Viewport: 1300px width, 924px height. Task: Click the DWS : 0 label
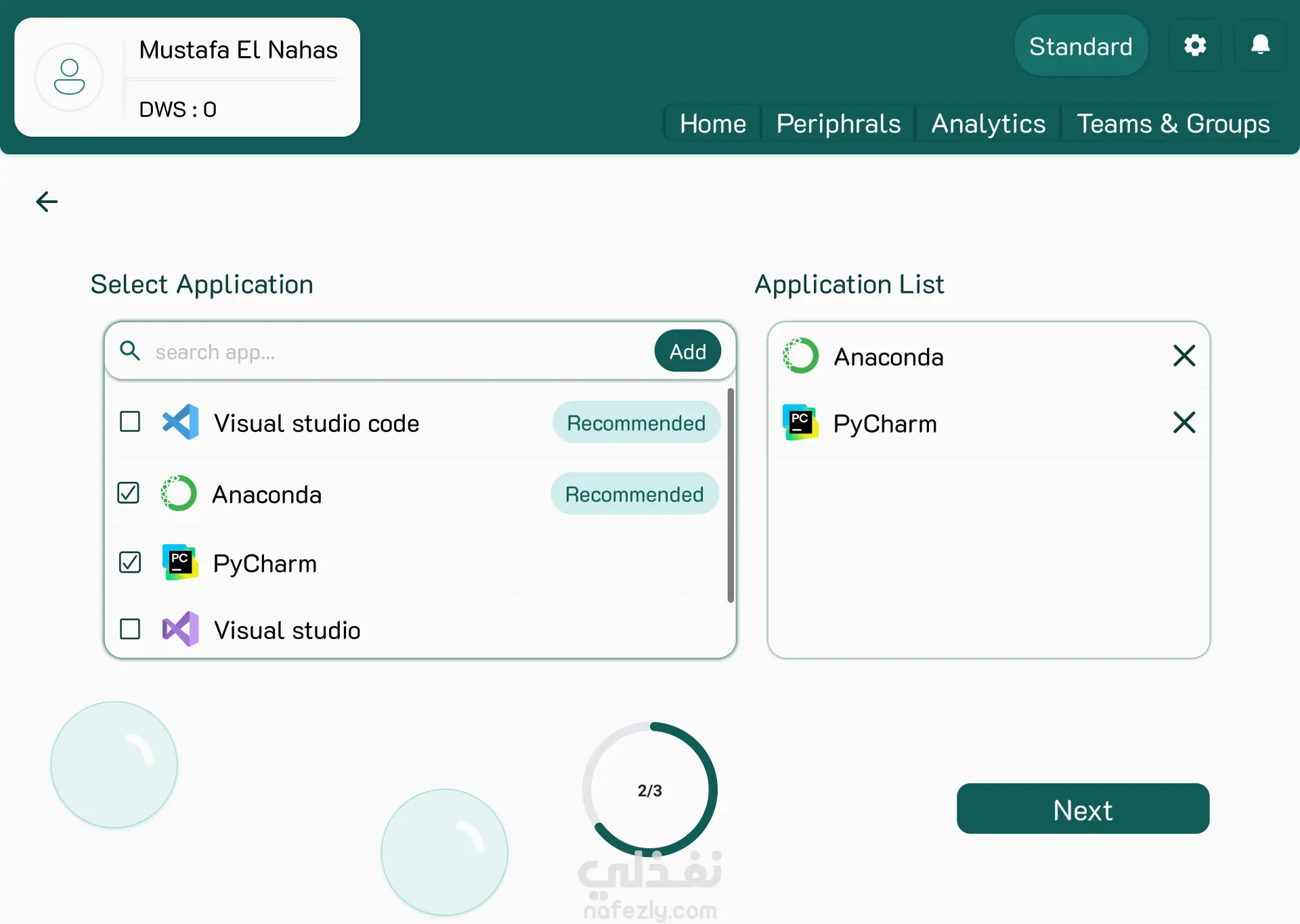(178, 110)
